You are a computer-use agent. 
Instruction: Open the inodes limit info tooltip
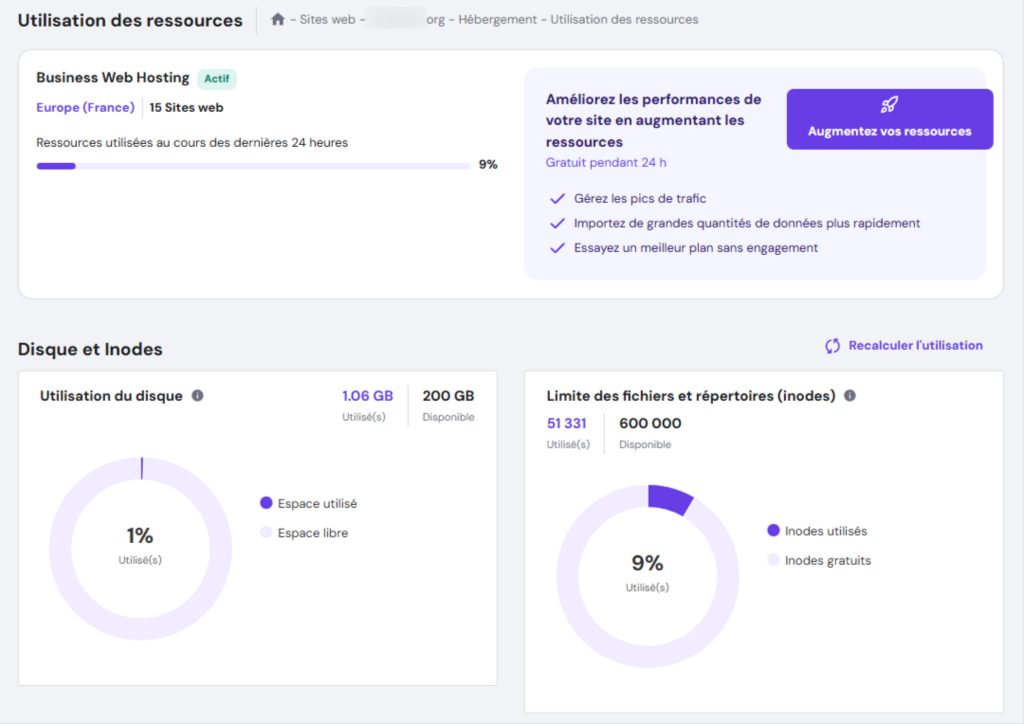[x=849, y=395]
